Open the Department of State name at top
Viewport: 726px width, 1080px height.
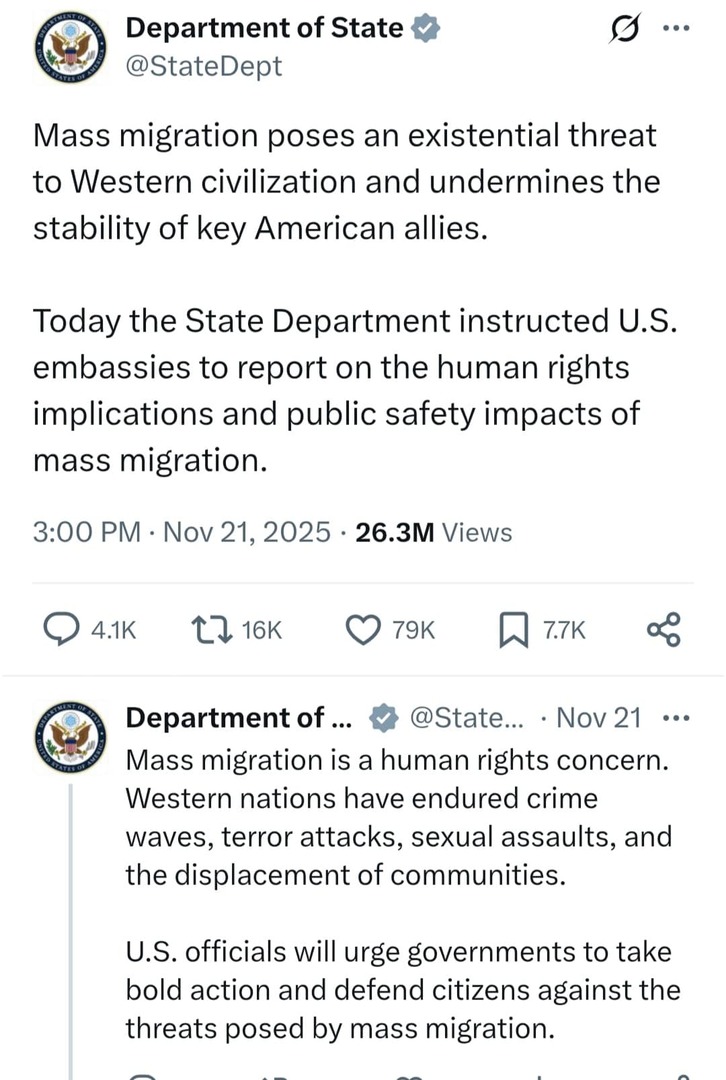[x=264, y=30]
